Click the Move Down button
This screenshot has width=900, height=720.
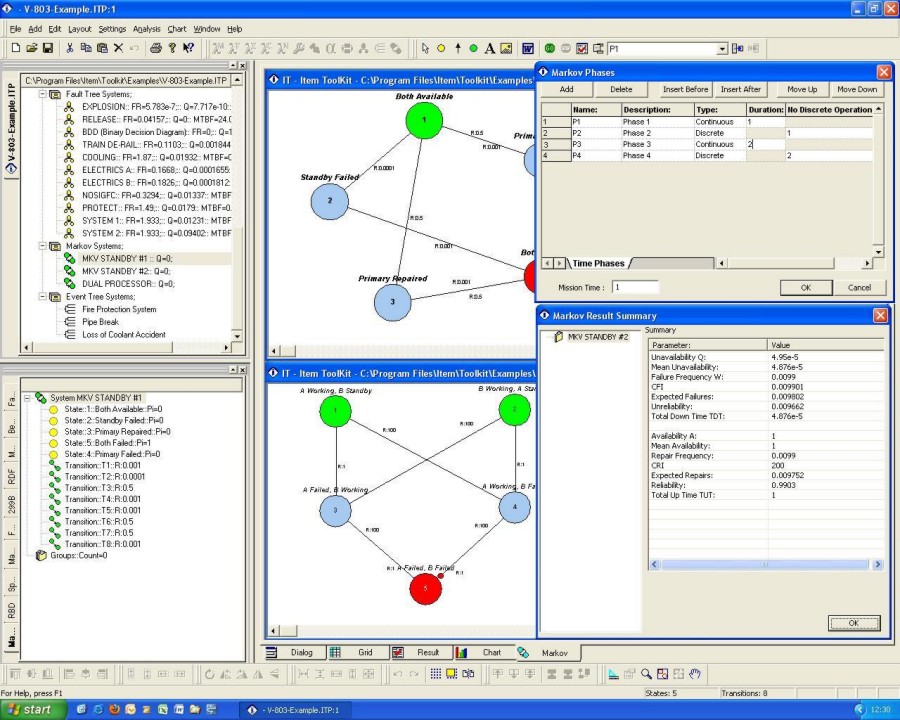click(x=857, y=89)
